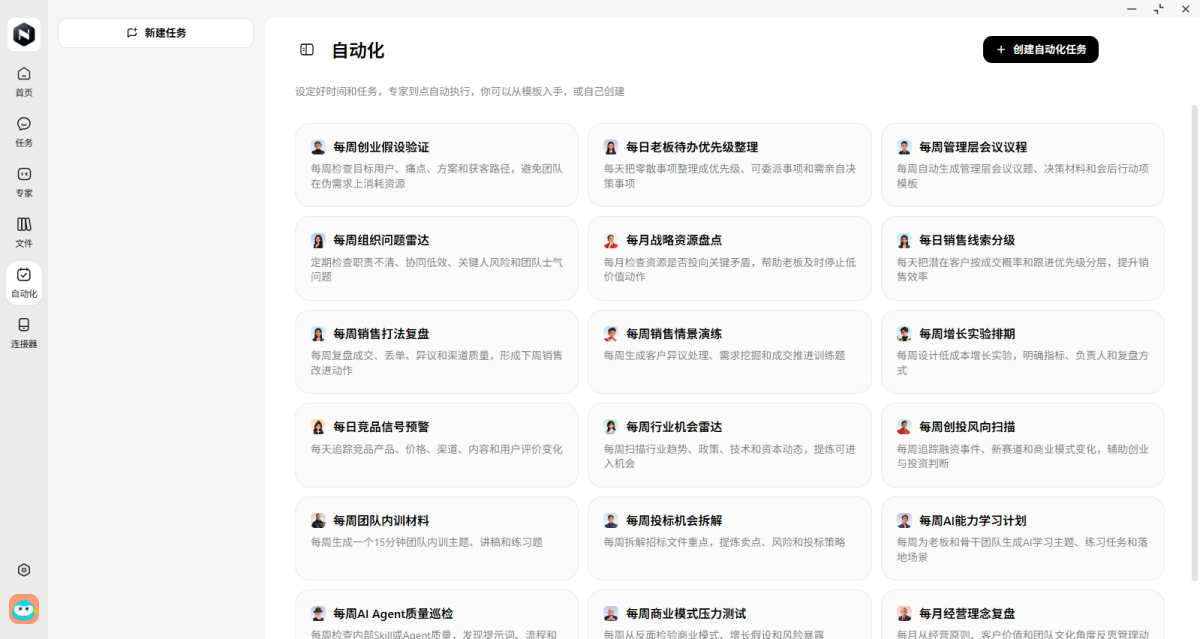The image size is (1200, 639).
Task: Click avatar icon of 每周创投风向扫描
Action: point(904,427)
